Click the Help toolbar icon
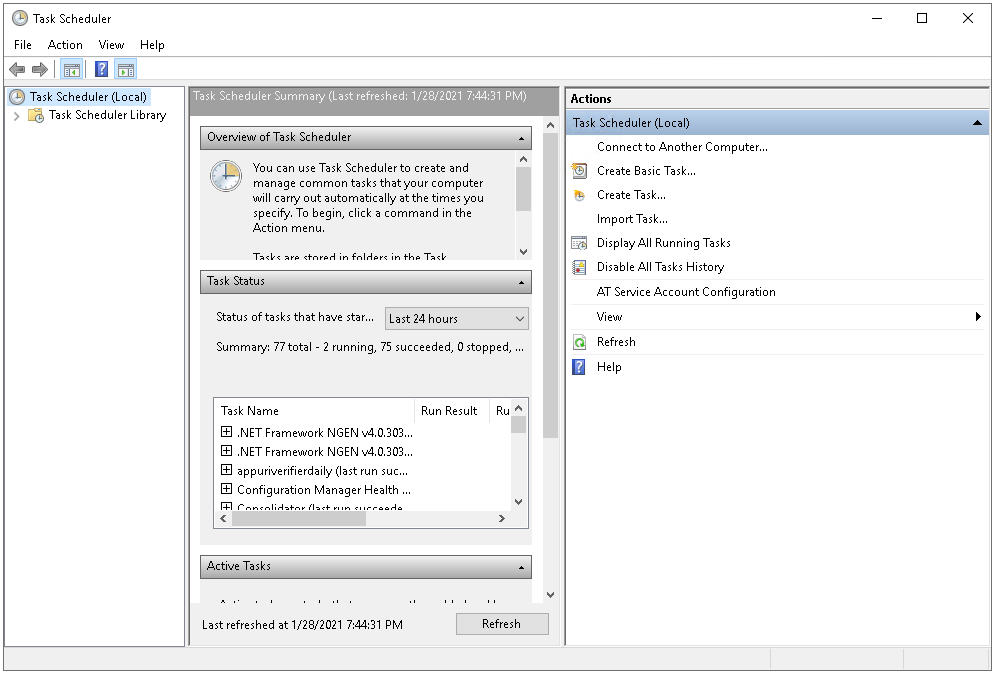This screenshot has width=994, height=676. coord(101,69)
